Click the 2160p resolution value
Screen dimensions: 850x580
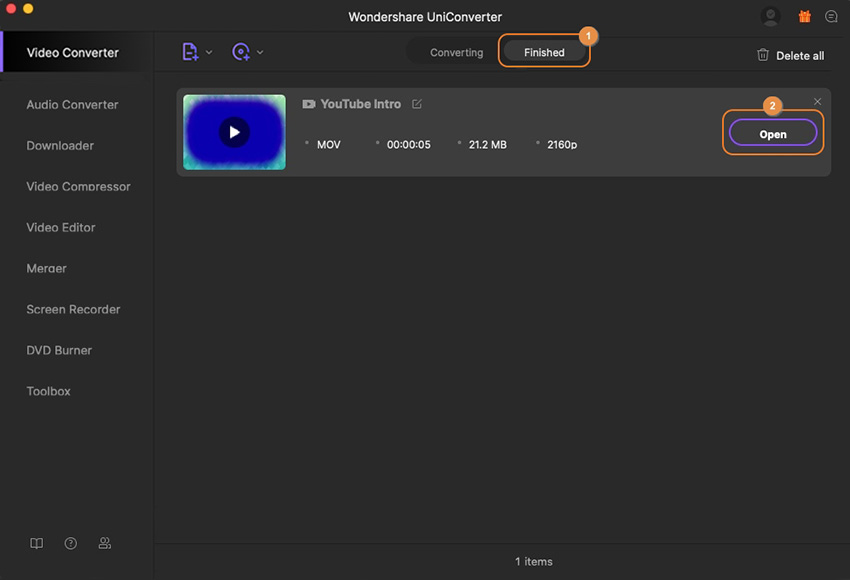(x=562, y=145)
